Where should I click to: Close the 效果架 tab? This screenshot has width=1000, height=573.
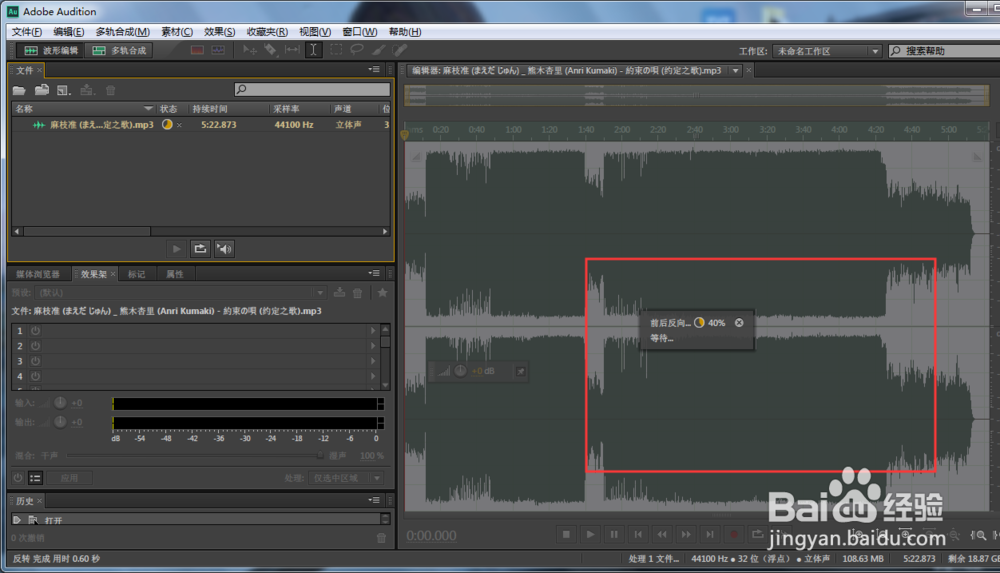point(114,274)
